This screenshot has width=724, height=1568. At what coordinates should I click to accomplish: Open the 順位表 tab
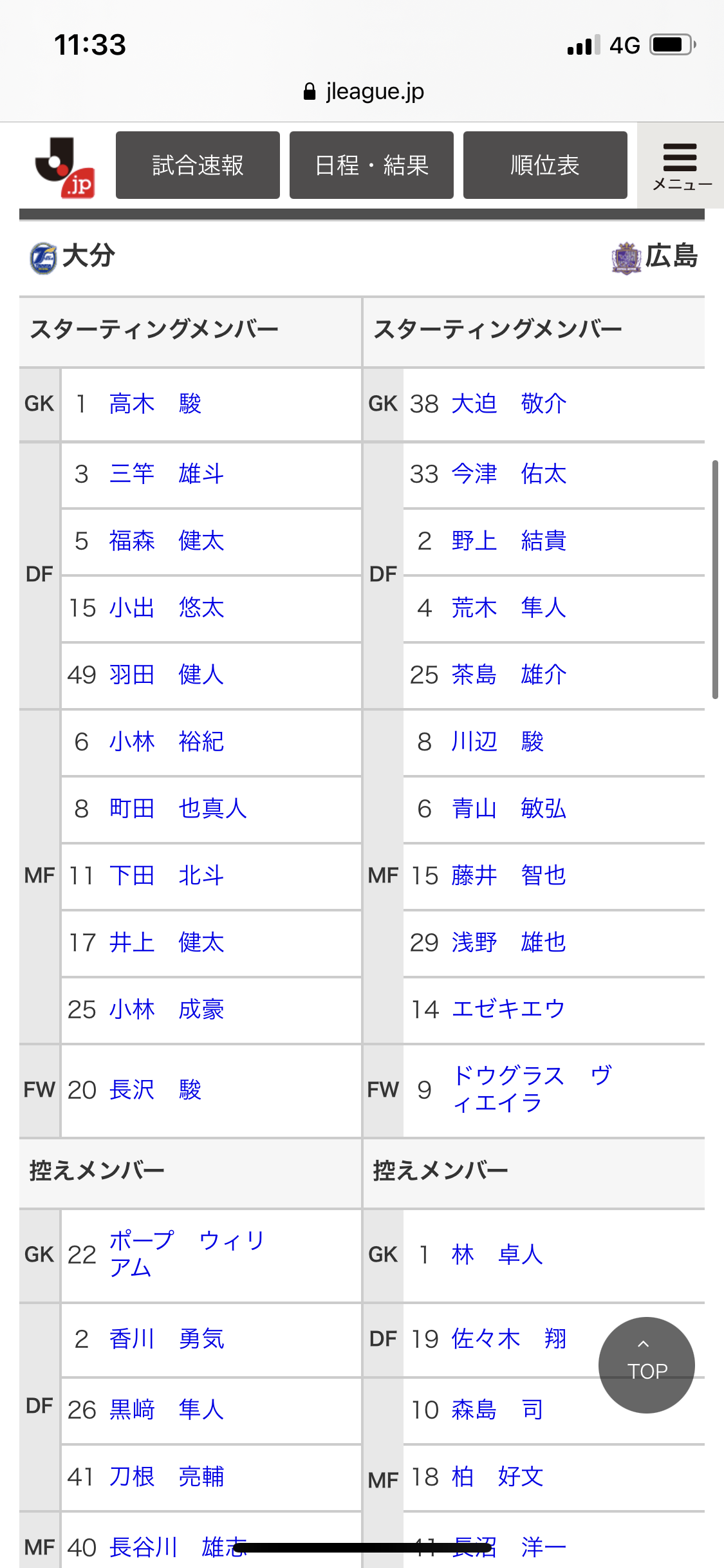(x=545, y=165)
